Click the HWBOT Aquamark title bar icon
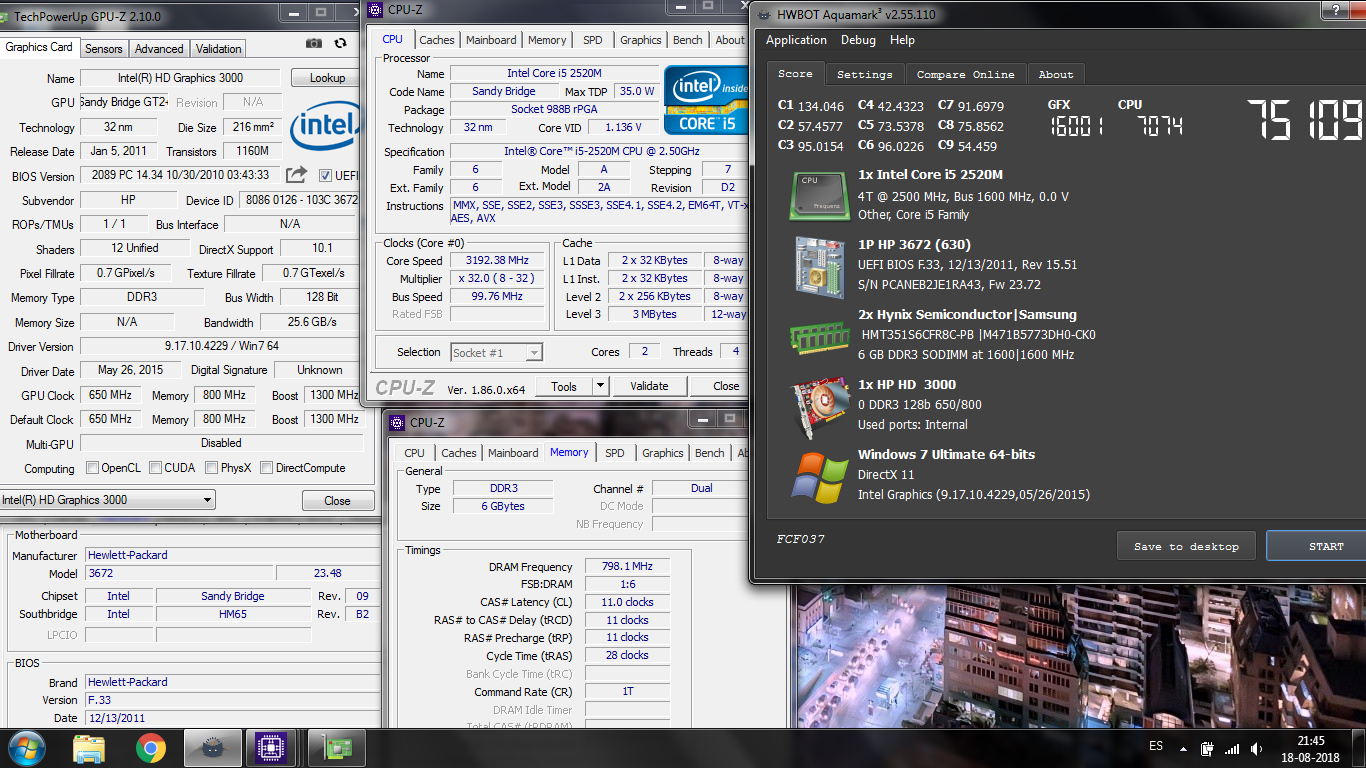The image size is (1366, 768). (763, 14)
